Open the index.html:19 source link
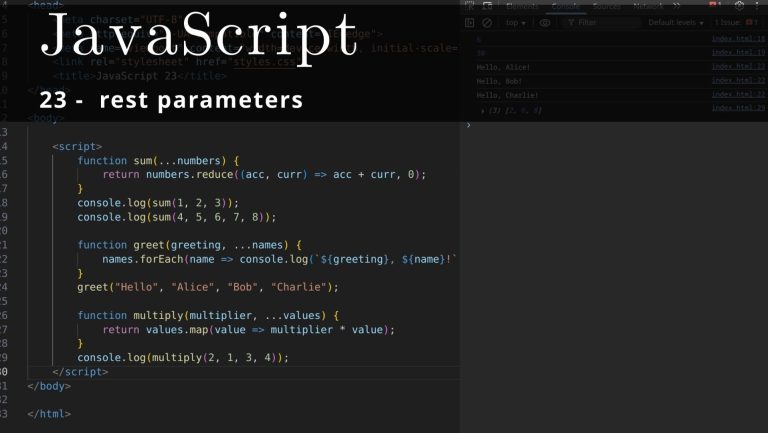Screen dimensions: 768x433 click(738, 52)
